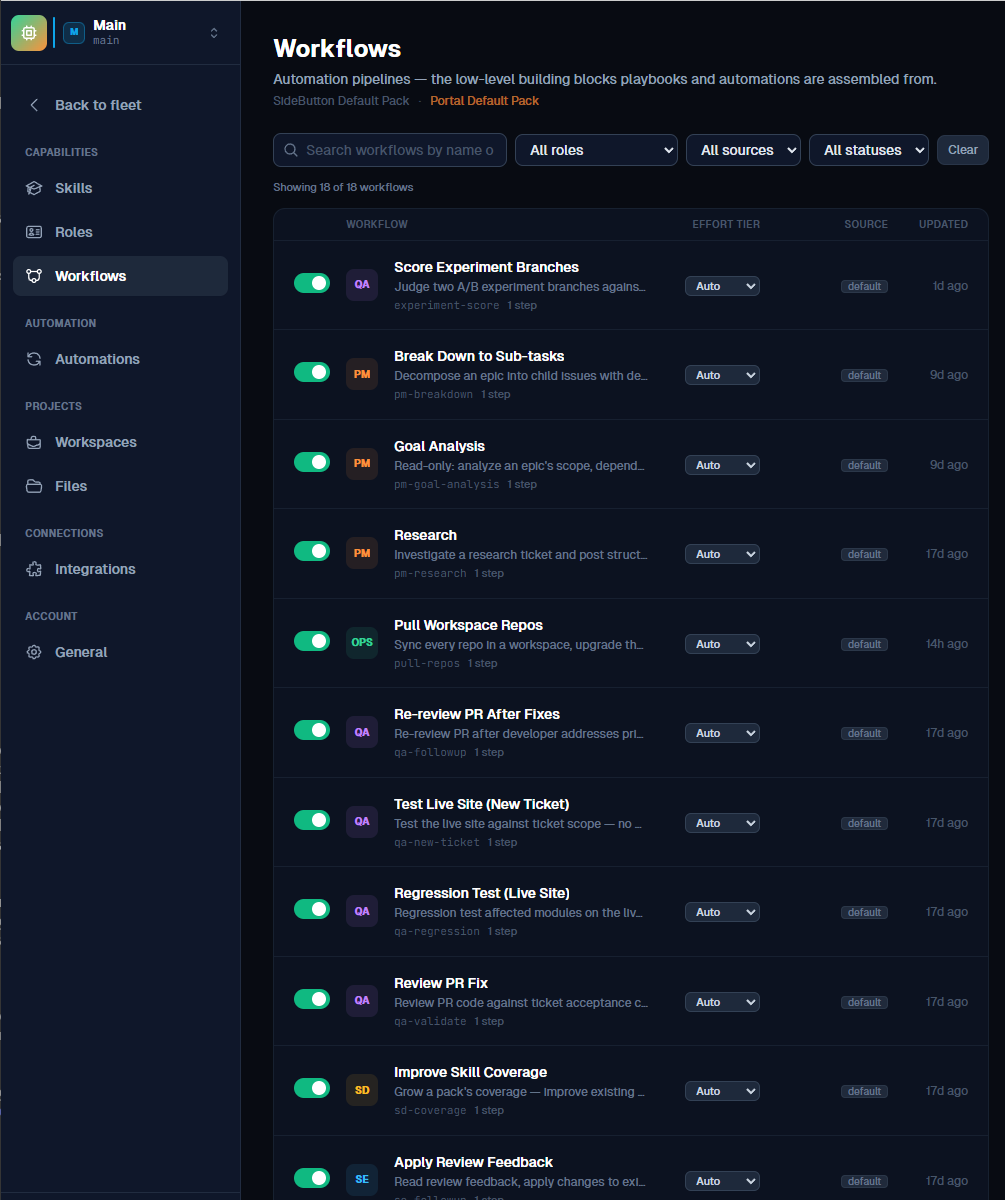The width and height of the screenshot is (1005, 1200).
Task: Click PM badge of Break Down to Sub-tasks
Action: (362, 374)
